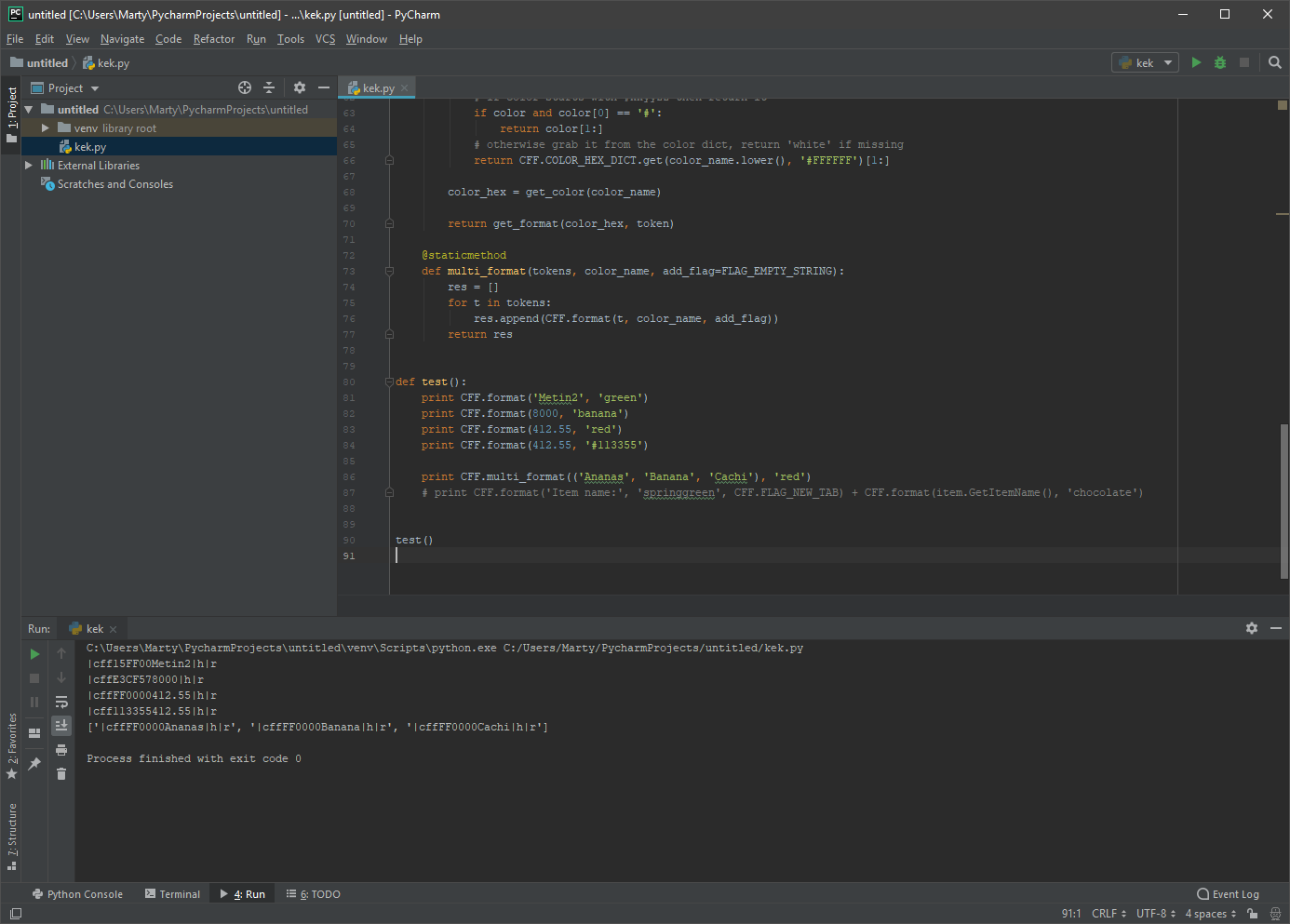This screenshot has width=1290, height=924.
Task: Collapse the untitled project root node
Action: click(28, 109)
